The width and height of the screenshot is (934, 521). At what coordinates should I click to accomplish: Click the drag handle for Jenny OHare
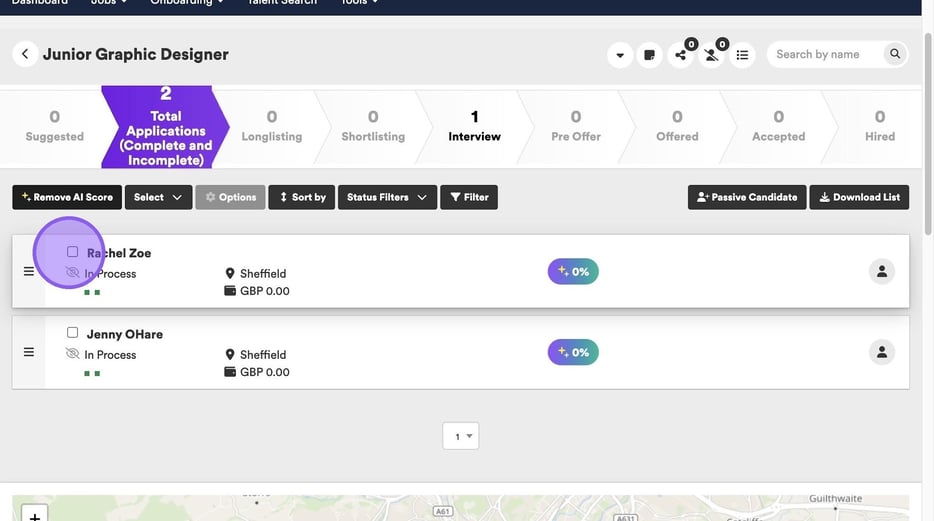(x=28, y=352)
